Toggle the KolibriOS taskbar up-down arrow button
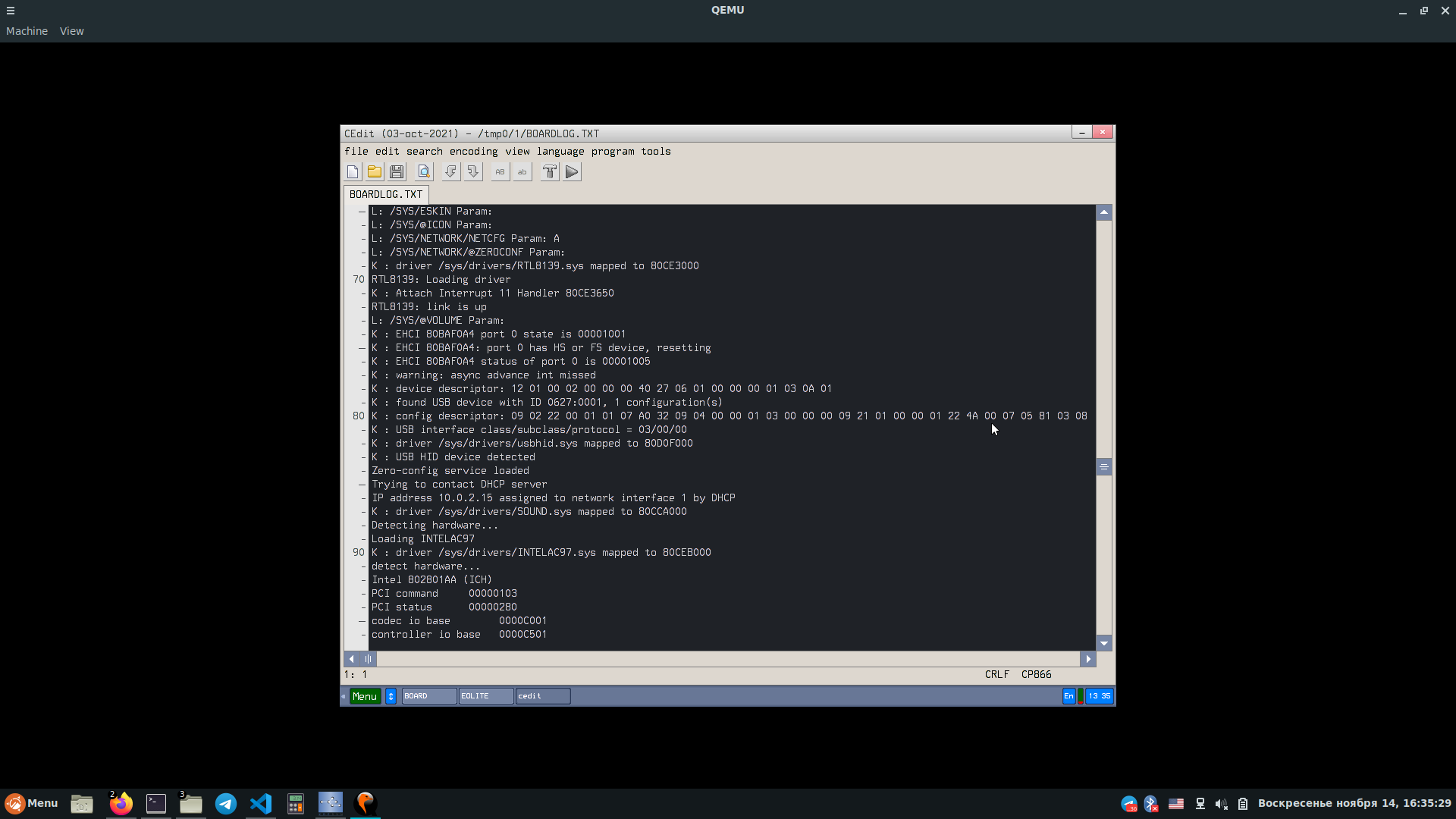 coord(391,696)
